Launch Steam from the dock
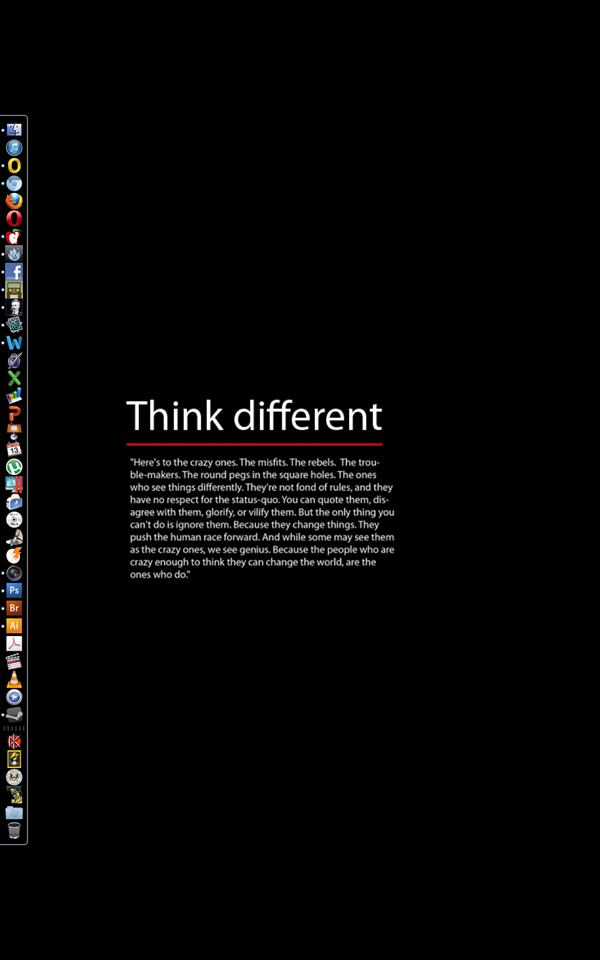 coord(14,715)
